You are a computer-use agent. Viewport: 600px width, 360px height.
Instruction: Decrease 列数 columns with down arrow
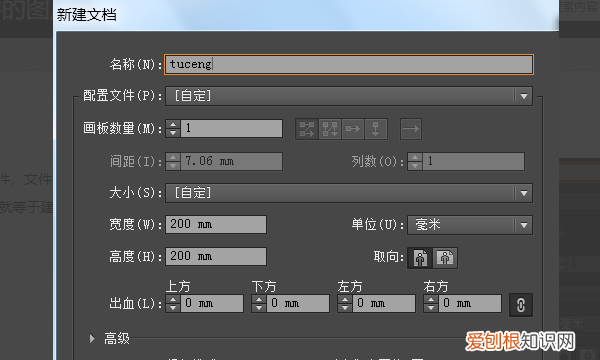point(415,166)
